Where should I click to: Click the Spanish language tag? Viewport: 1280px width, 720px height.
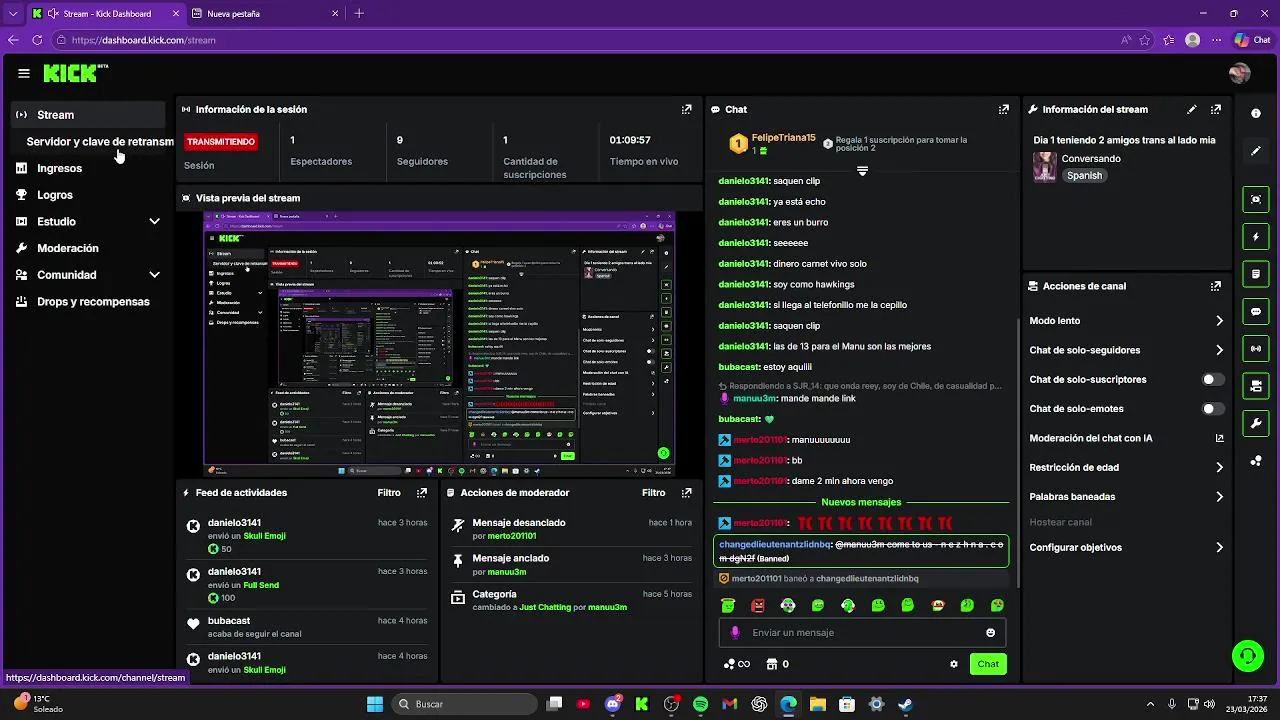(1084, 175)
